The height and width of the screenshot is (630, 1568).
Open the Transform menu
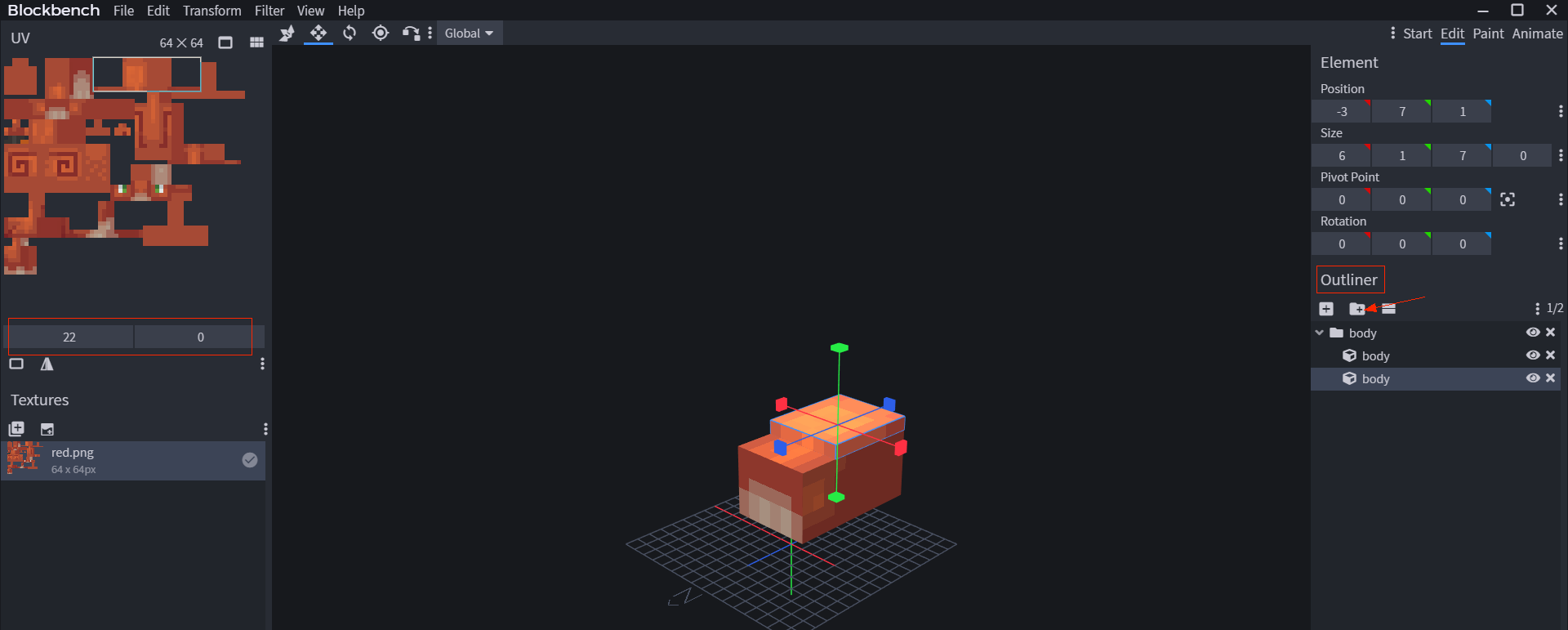pyautogui.click(x=212, y=11)
